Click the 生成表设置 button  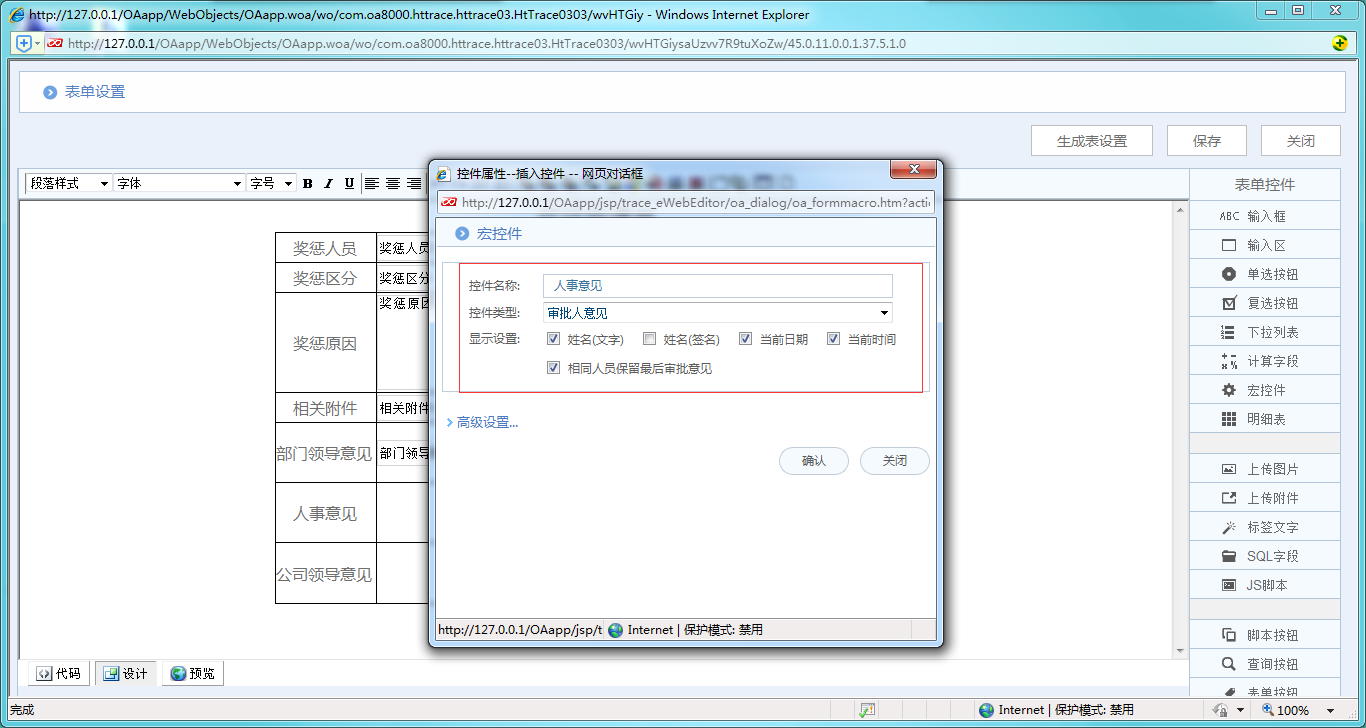pos(1091,141)
